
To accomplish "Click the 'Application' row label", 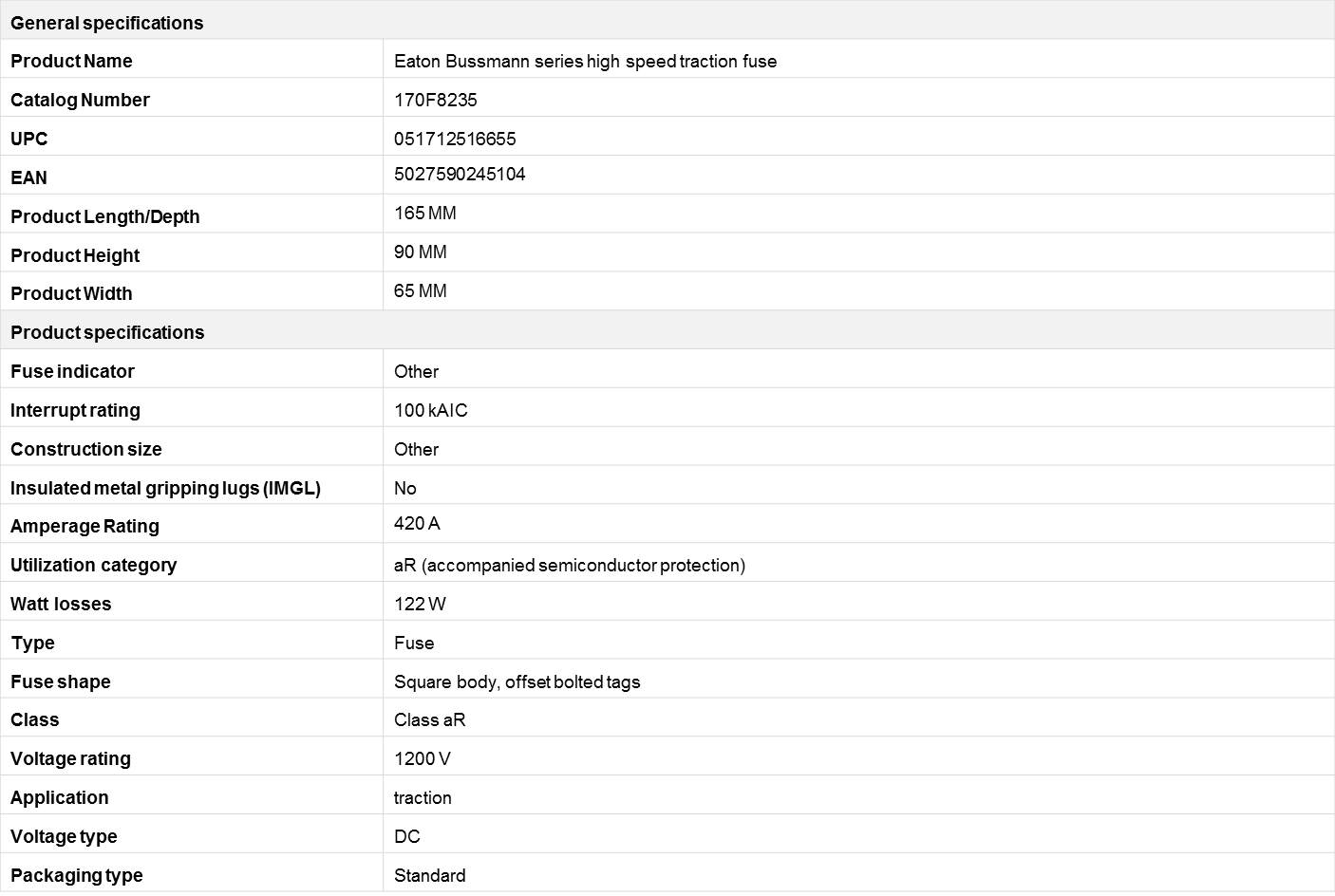I will click(59, 797).
